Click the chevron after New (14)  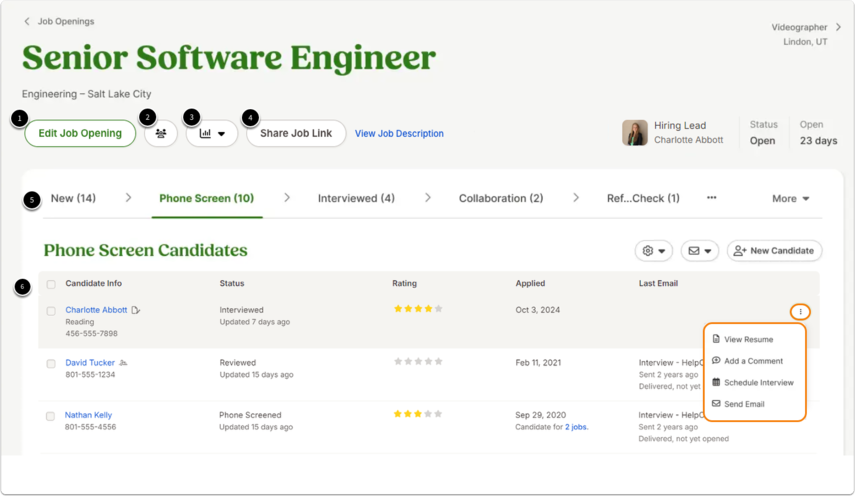129,197
